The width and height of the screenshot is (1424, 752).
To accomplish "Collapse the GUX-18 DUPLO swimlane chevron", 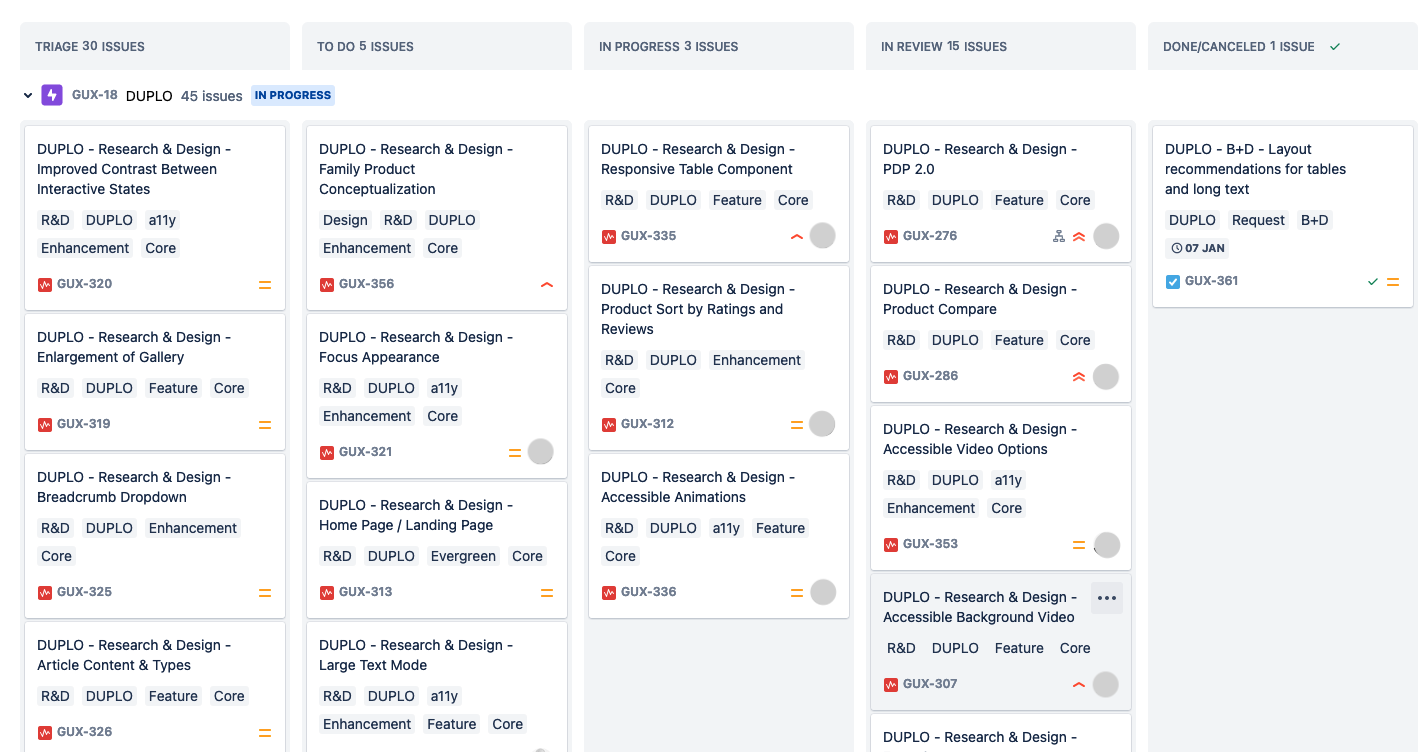I will click(28, 96).
